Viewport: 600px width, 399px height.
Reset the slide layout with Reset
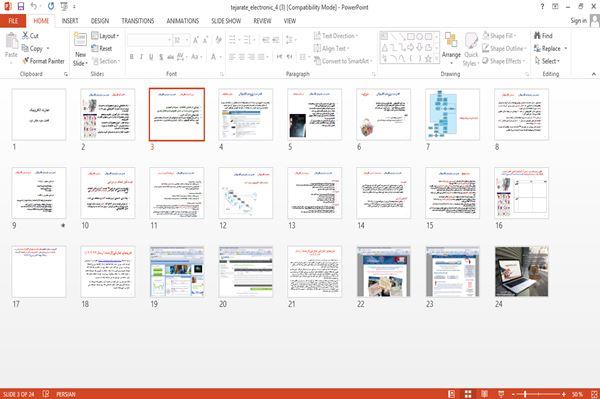[102, 48]
